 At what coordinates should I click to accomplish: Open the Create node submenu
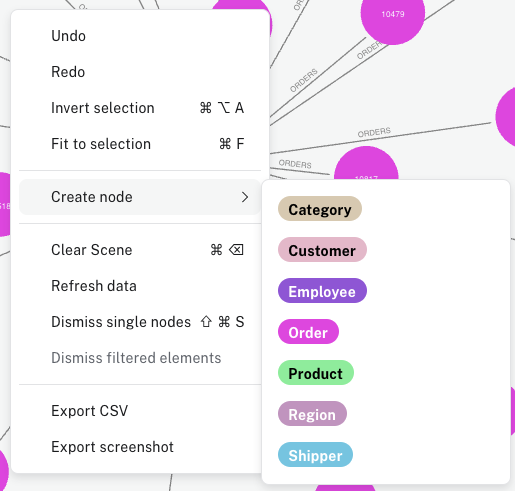[x=140, y=197]
